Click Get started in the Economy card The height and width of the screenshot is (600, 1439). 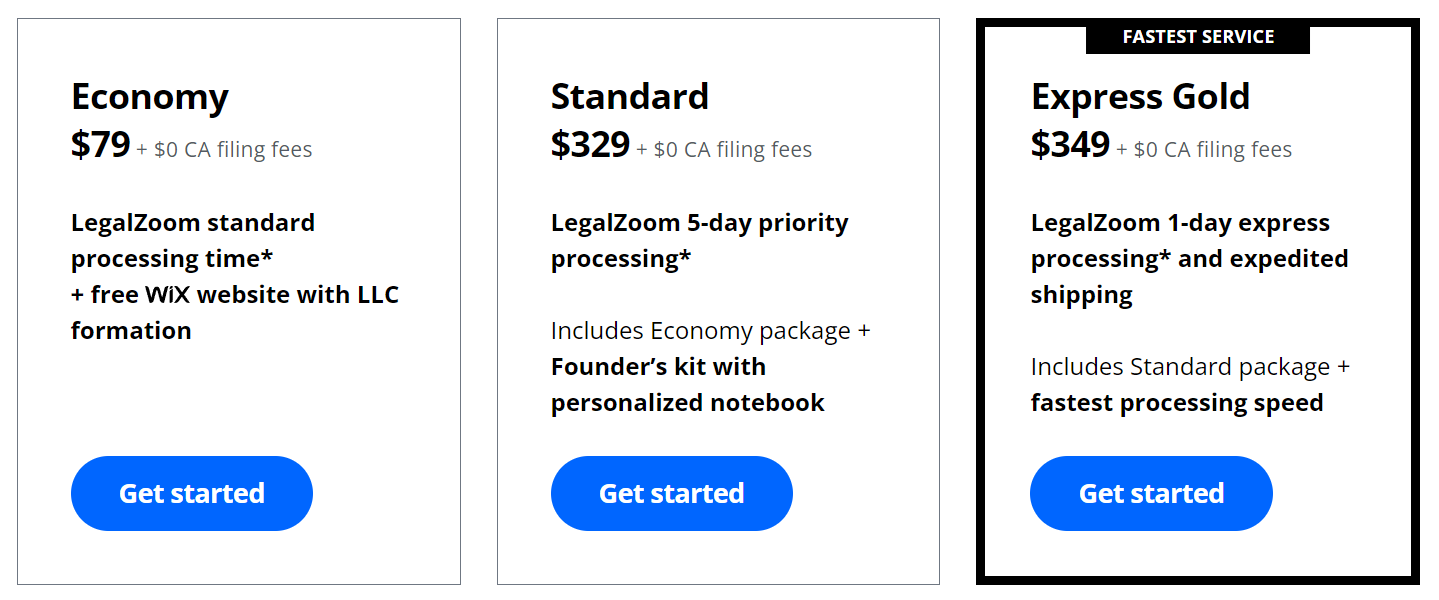192,493
